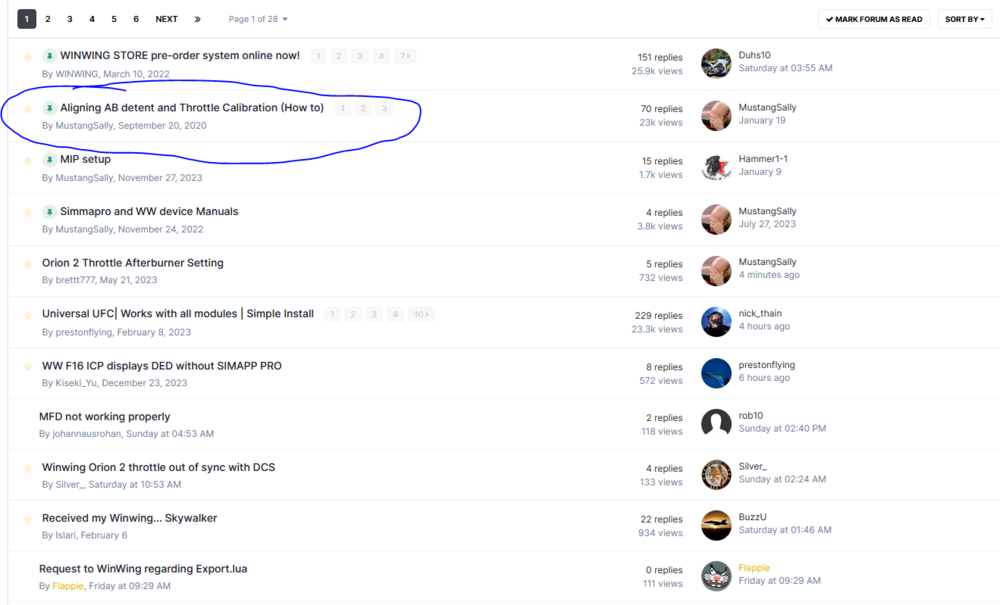Screen dimensions: 1000x605
Task: Open rob10's default avatar picture
Action: click(716, 423)
